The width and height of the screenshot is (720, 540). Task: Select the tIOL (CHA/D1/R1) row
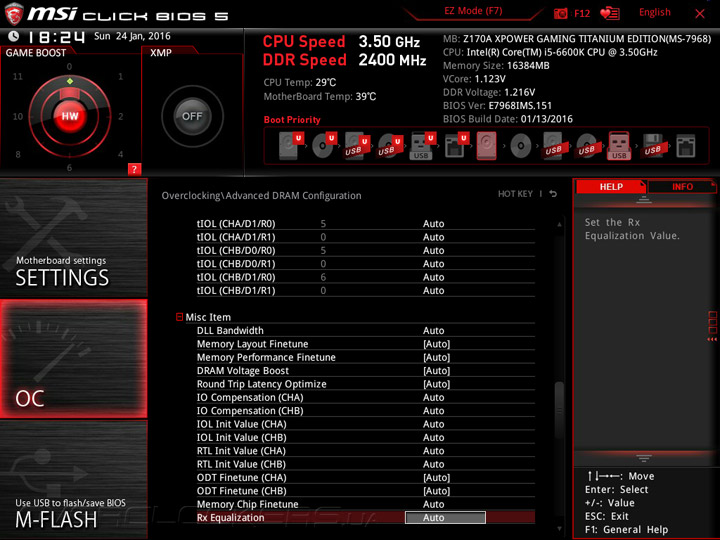click(366, 237)
